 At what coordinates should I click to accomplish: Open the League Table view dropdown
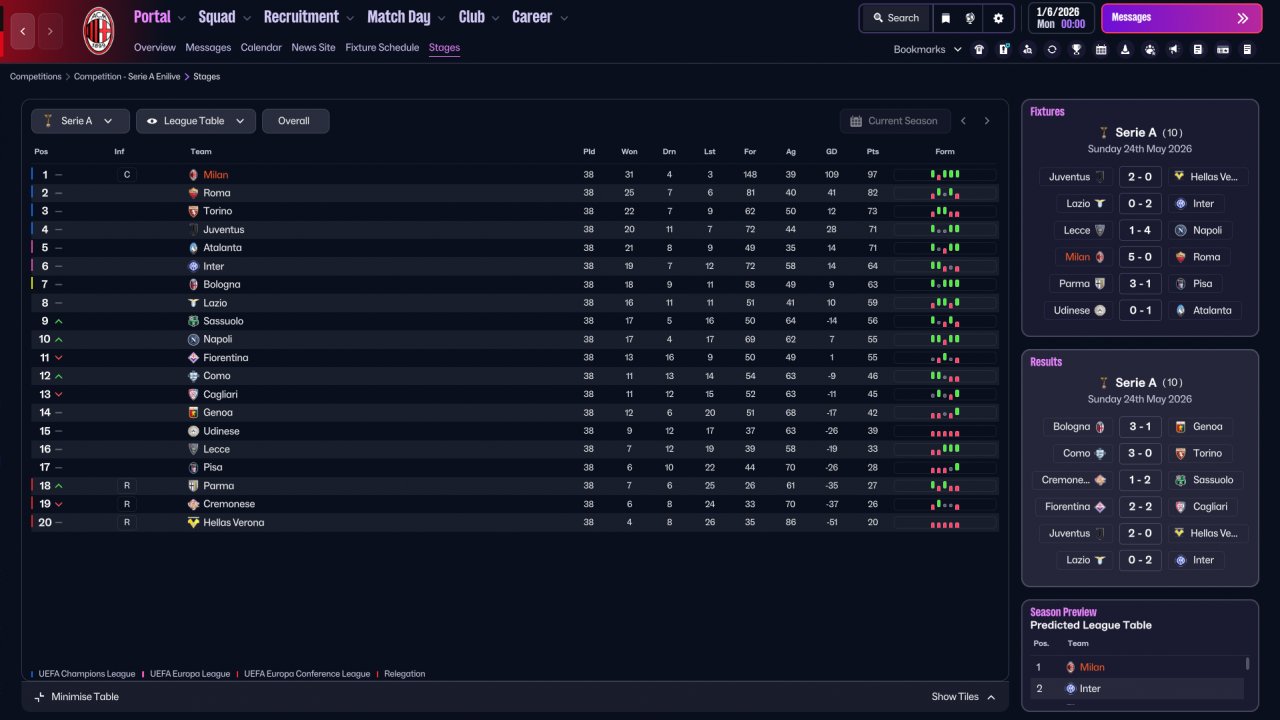196,121
